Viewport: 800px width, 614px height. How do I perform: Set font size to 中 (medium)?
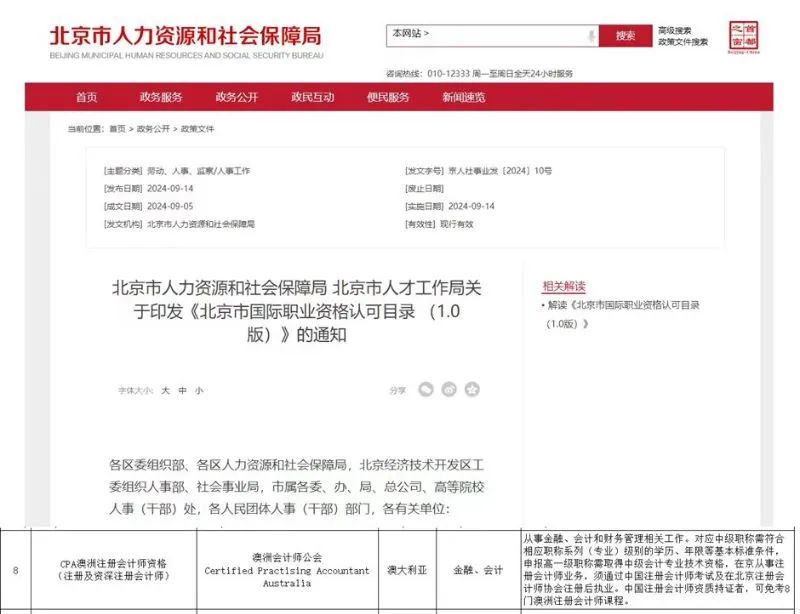click(x=183, y=391)
